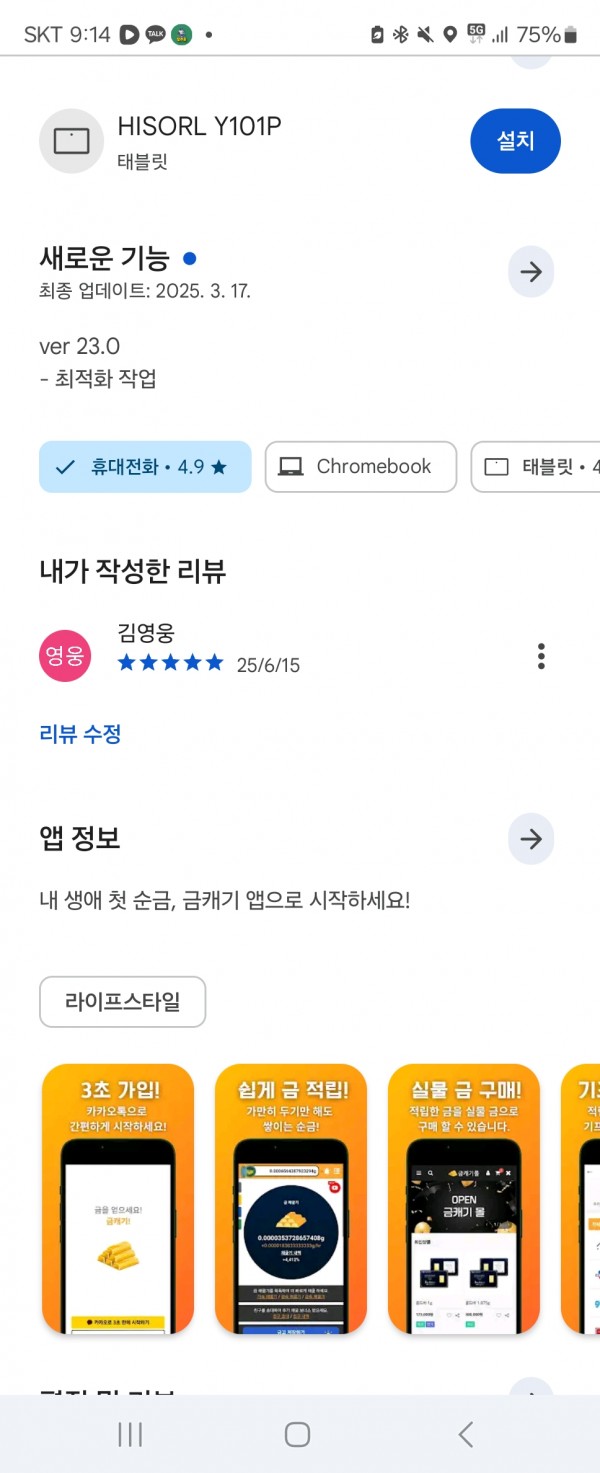
Task: Install the app on the HISORL Y101P
Action: pos(515,141)
